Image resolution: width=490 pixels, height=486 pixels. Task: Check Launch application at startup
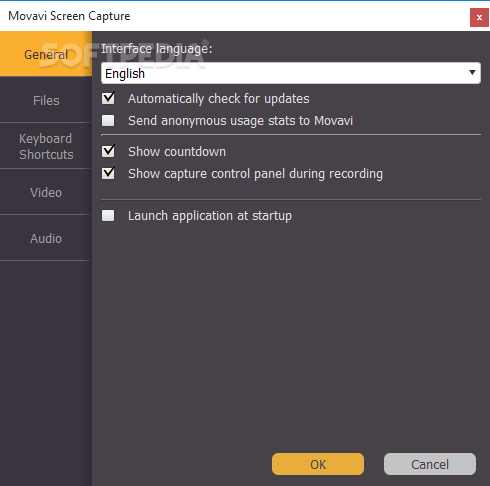[108, 215]
